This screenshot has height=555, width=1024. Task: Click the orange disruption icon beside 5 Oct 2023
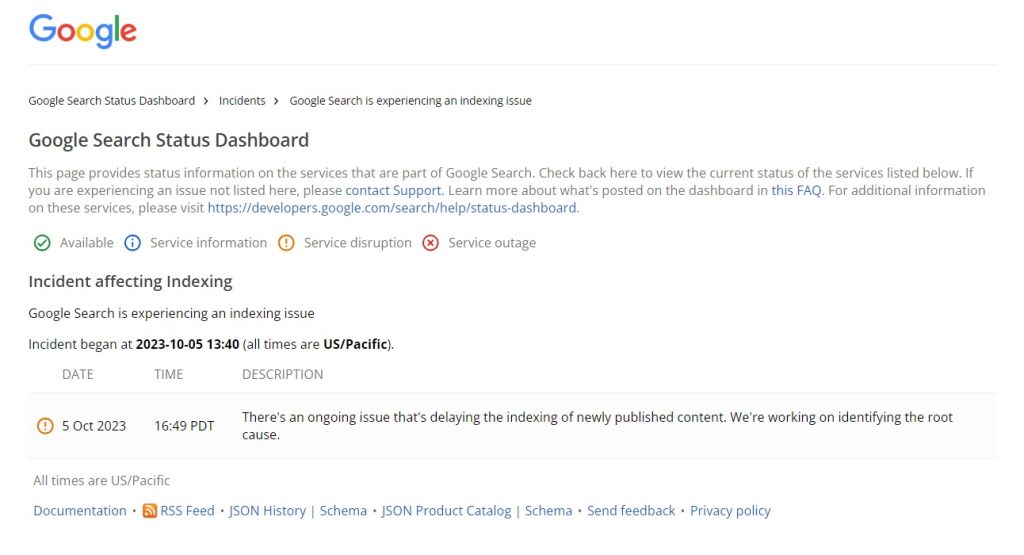pyautogui.click(x=45, y=426)
